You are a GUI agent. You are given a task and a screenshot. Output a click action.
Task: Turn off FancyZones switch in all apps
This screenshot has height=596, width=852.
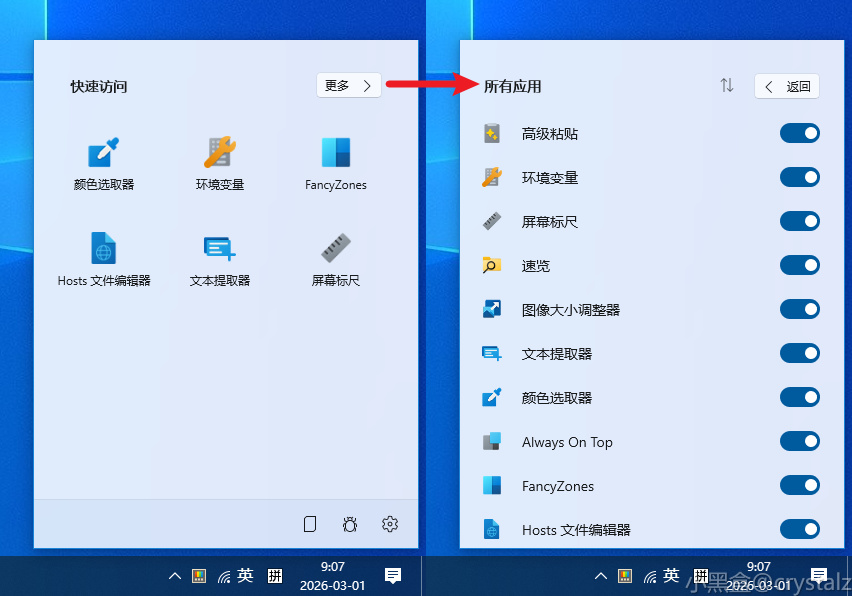point(799,485)
